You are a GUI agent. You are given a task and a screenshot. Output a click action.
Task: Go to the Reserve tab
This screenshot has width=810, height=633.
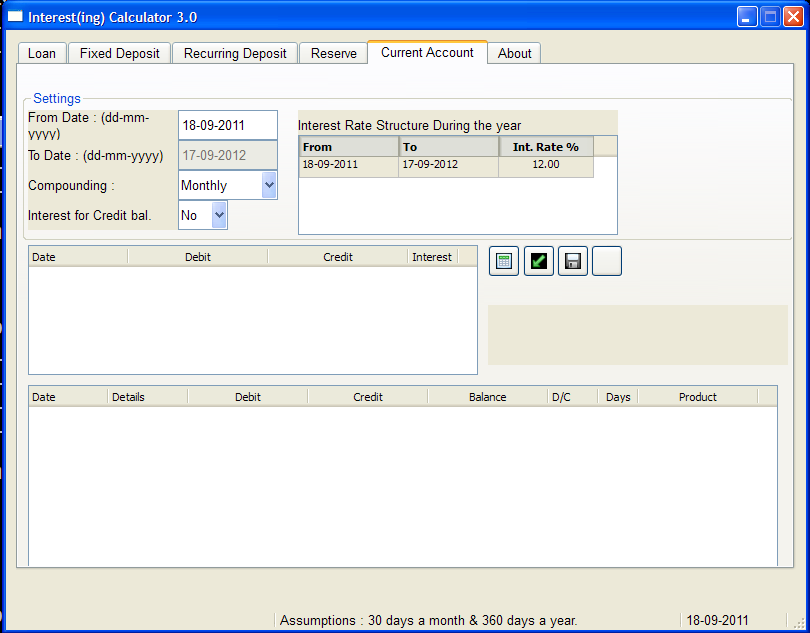click(x=333, y=53)
